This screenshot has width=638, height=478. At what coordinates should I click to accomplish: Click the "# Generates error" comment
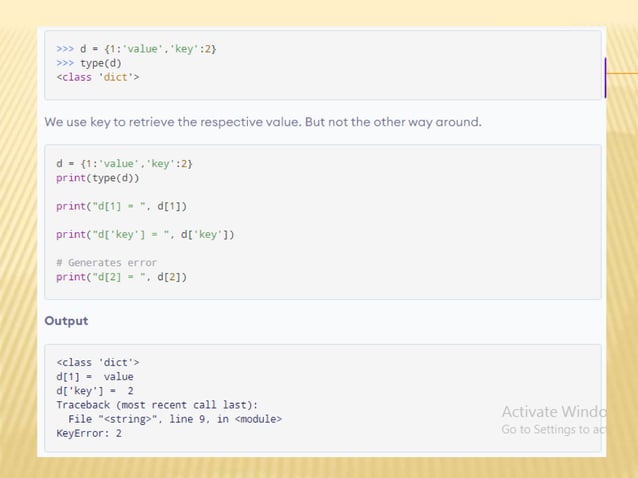107,263
